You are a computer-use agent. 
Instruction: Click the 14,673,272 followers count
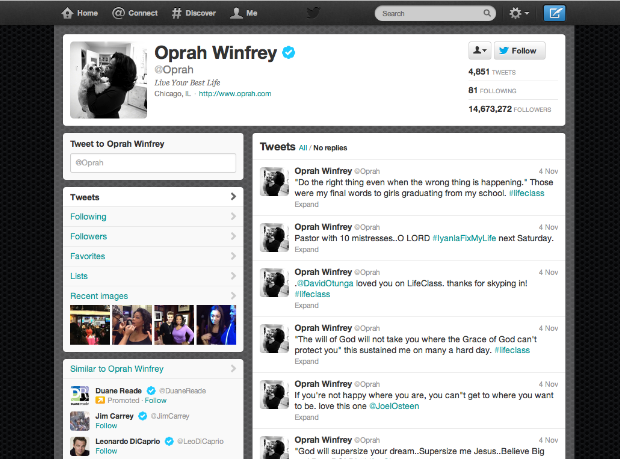pos(510,109)
